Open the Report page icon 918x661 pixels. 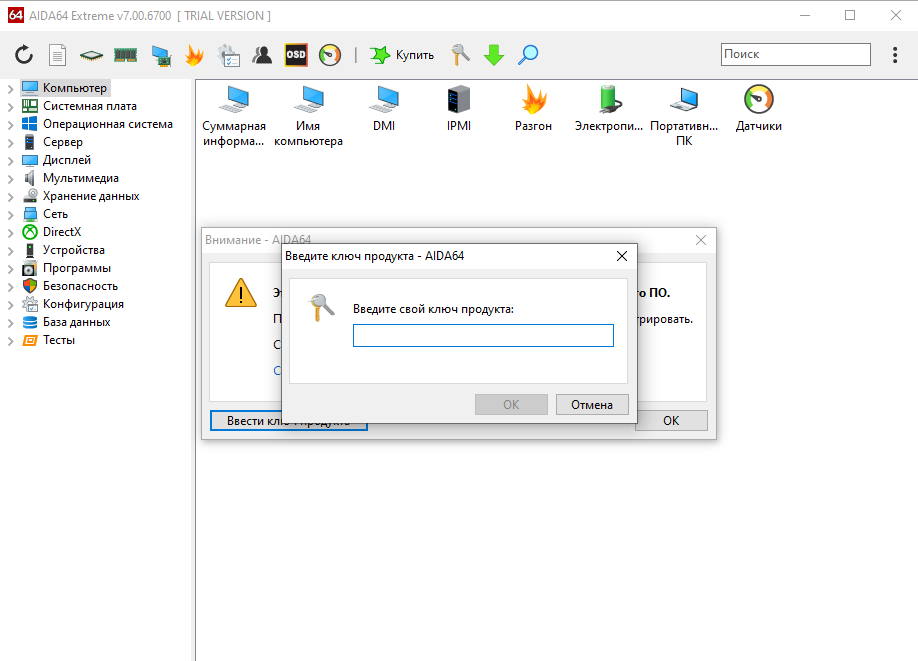point(57,55)
